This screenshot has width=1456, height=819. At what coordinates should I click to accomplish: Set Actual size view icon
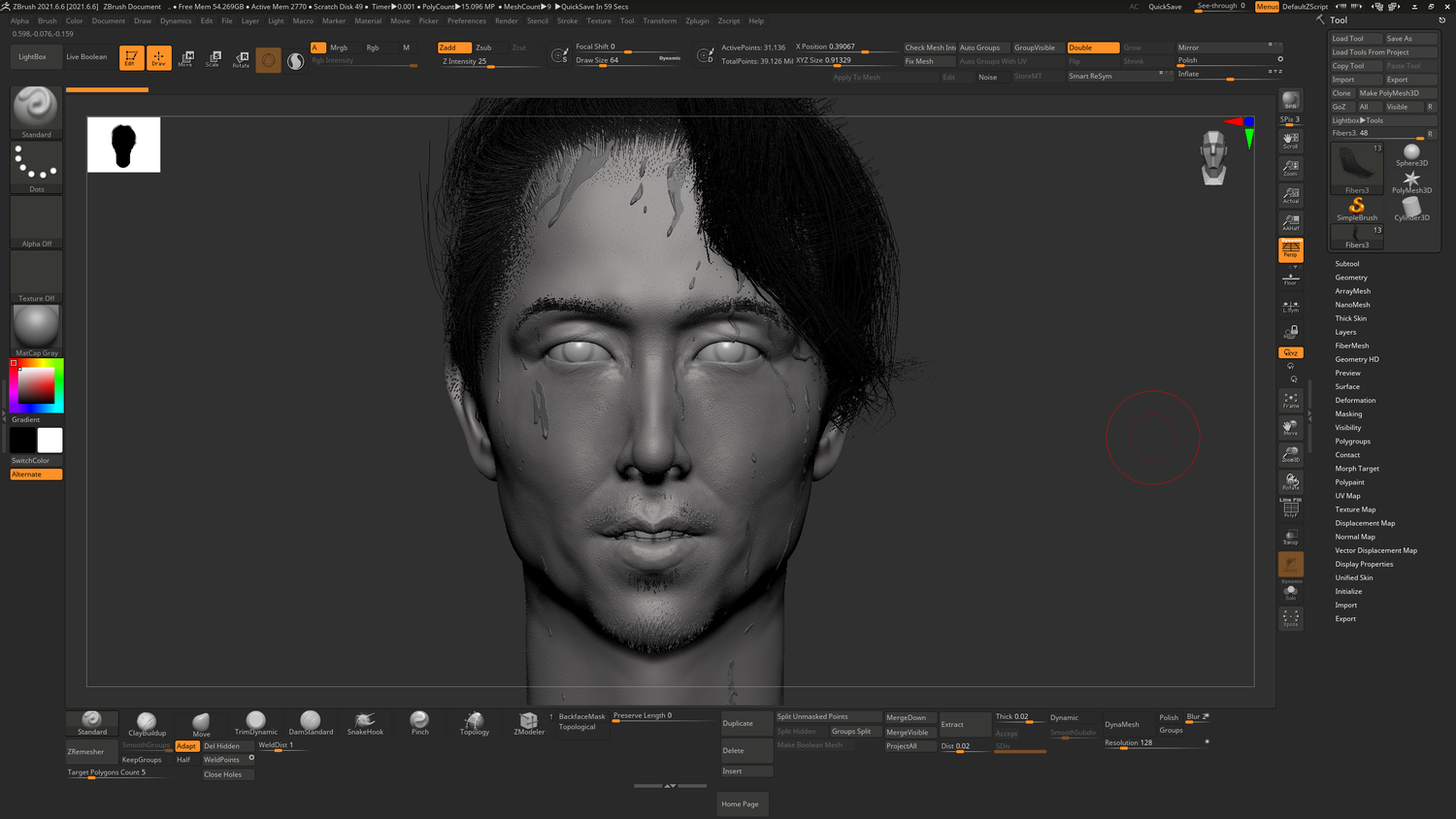coord(1291,196)
